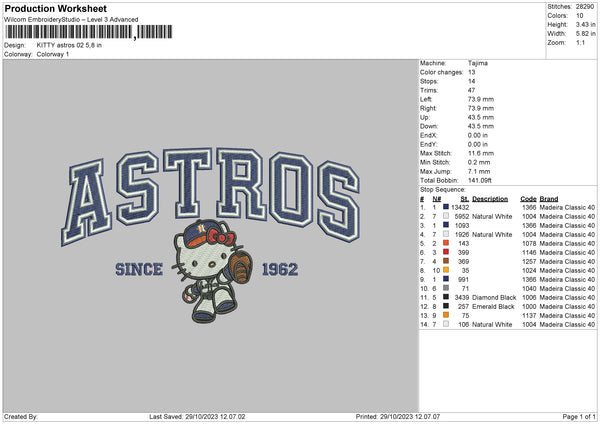600x424 pixels.
Task: Click thread code 1146 in row 6
Action: point(529,253)
